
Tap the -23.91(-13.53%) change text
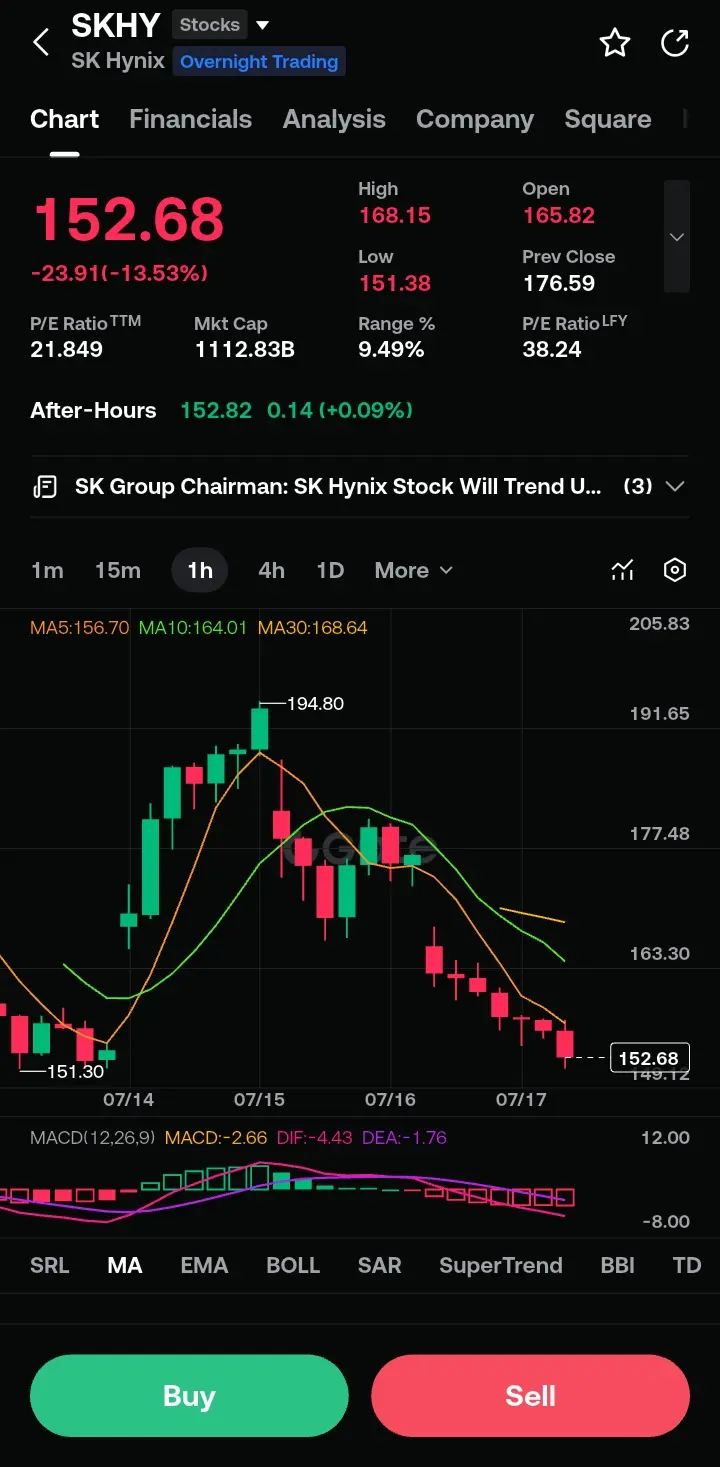click(x=119, y=273)
